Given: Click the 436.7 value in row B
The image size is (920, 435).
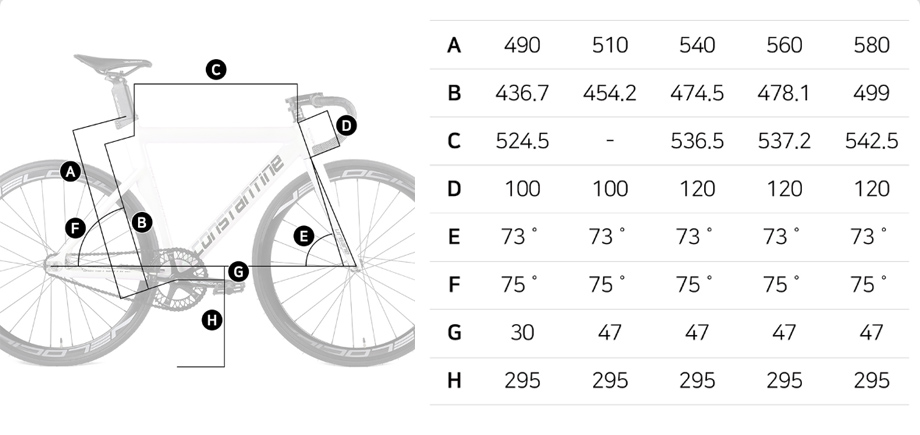Looking at the screenshot, I should click(x=522, y=93).
